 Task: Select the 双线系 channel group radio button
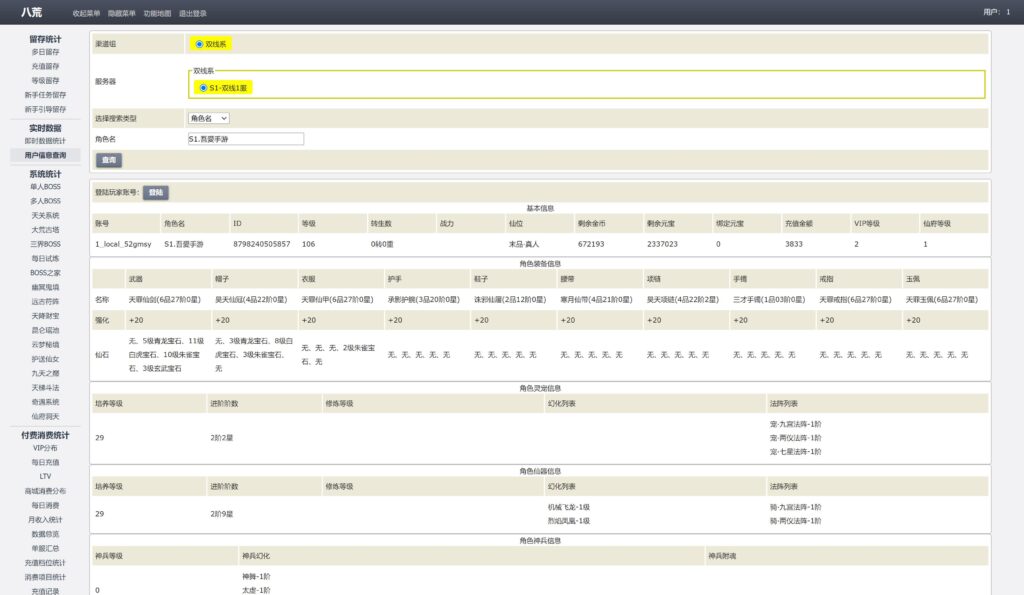click(198, 44)
